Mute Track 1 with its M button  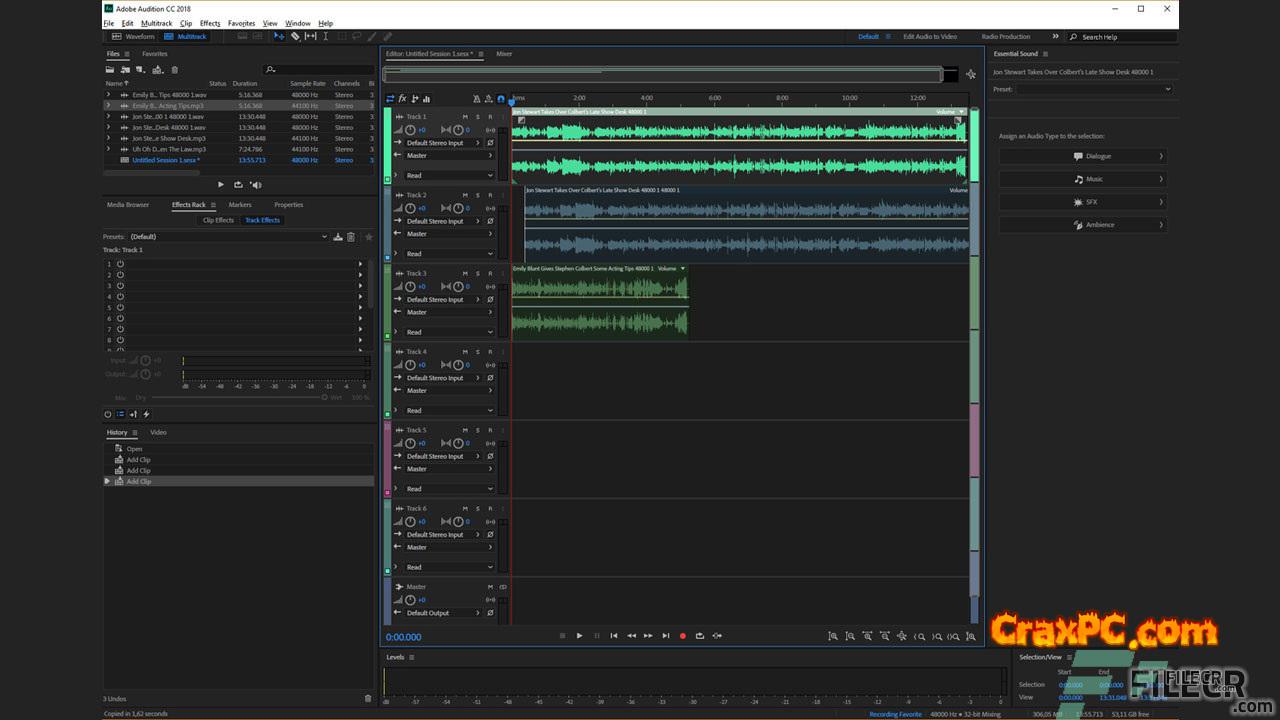point(464,117)
